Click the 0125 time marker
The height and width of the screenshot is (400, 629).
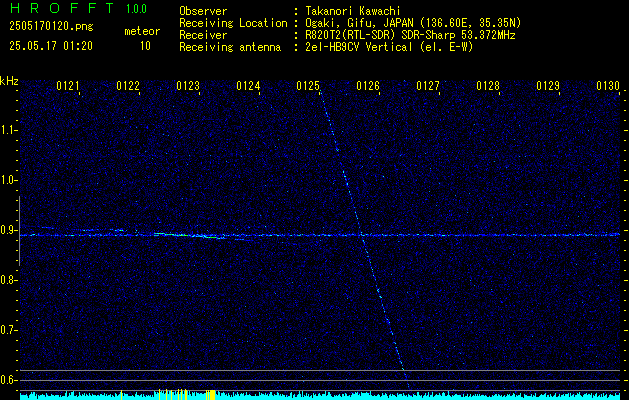(x=308, y=86)
